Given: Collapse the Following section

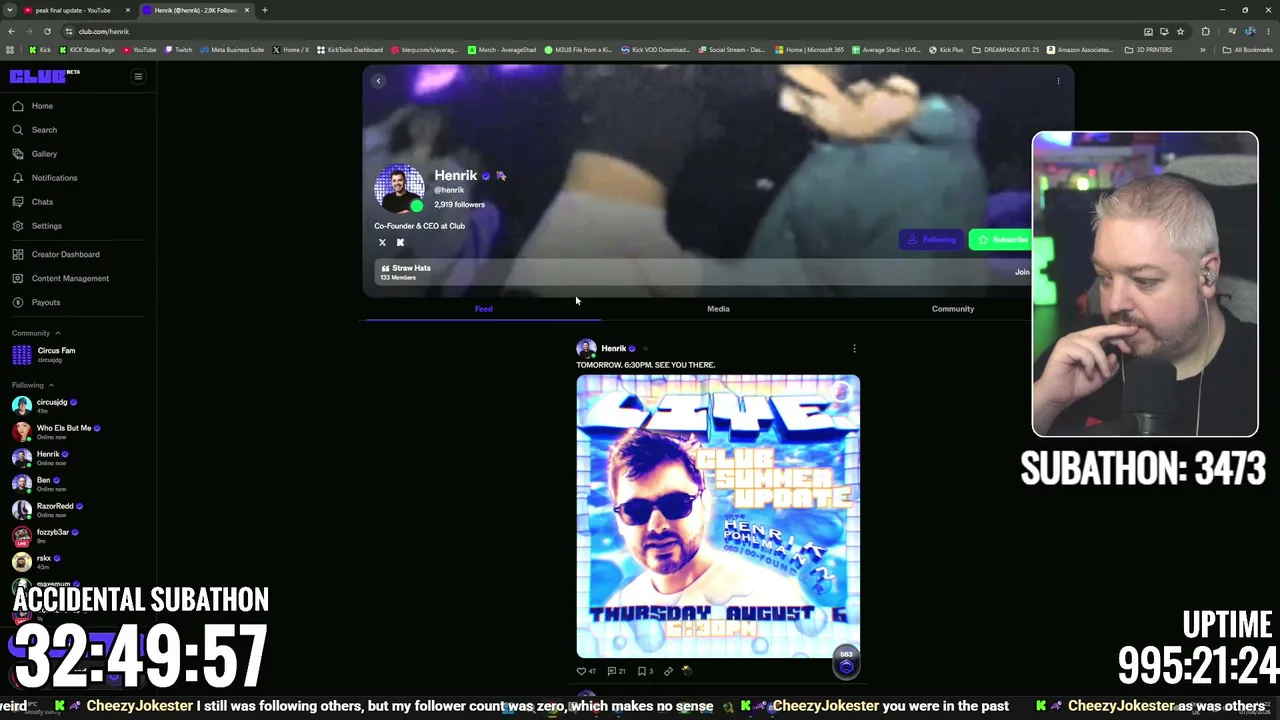Looking at the screenshot, I should pyautogui.click(x=51, y=385).
